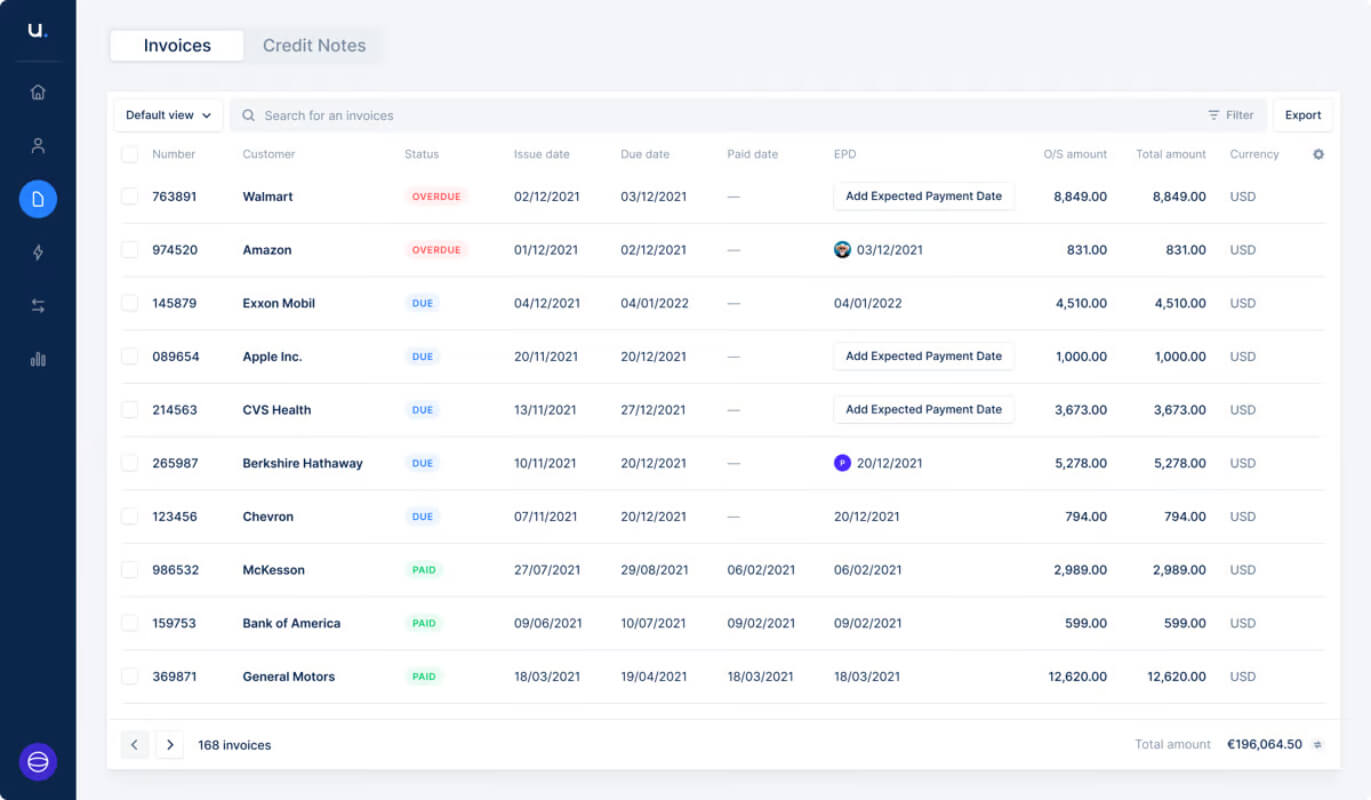1371x800 pixels.
Task: Check the Apple Inc. invoice checkbox
Action: [x=130, y=356]
